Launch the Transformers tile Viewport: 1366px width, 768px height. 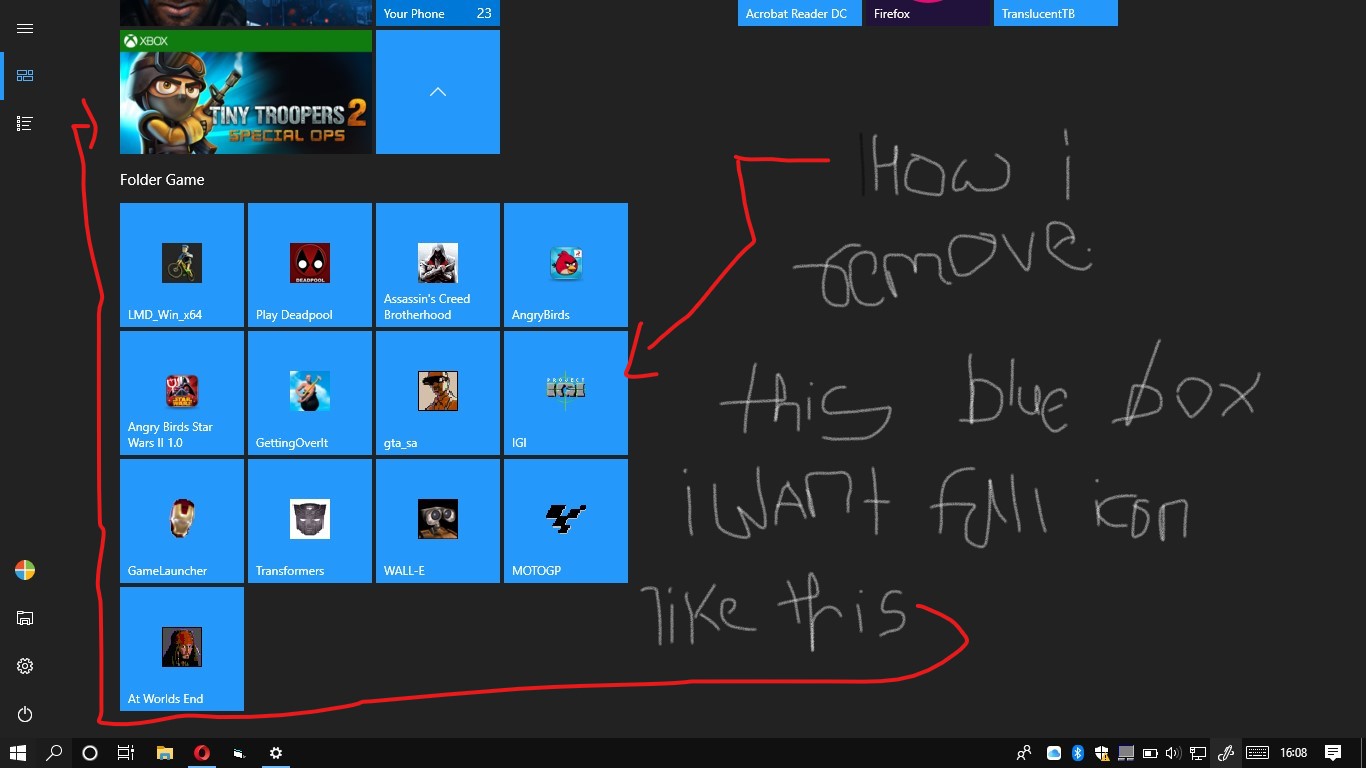point(310,521)
